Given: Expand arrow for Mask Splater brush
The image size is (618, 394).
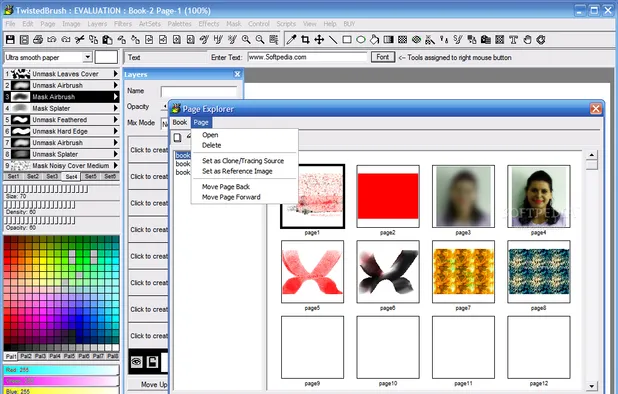Looking at the screenshot, I should 115,108.
